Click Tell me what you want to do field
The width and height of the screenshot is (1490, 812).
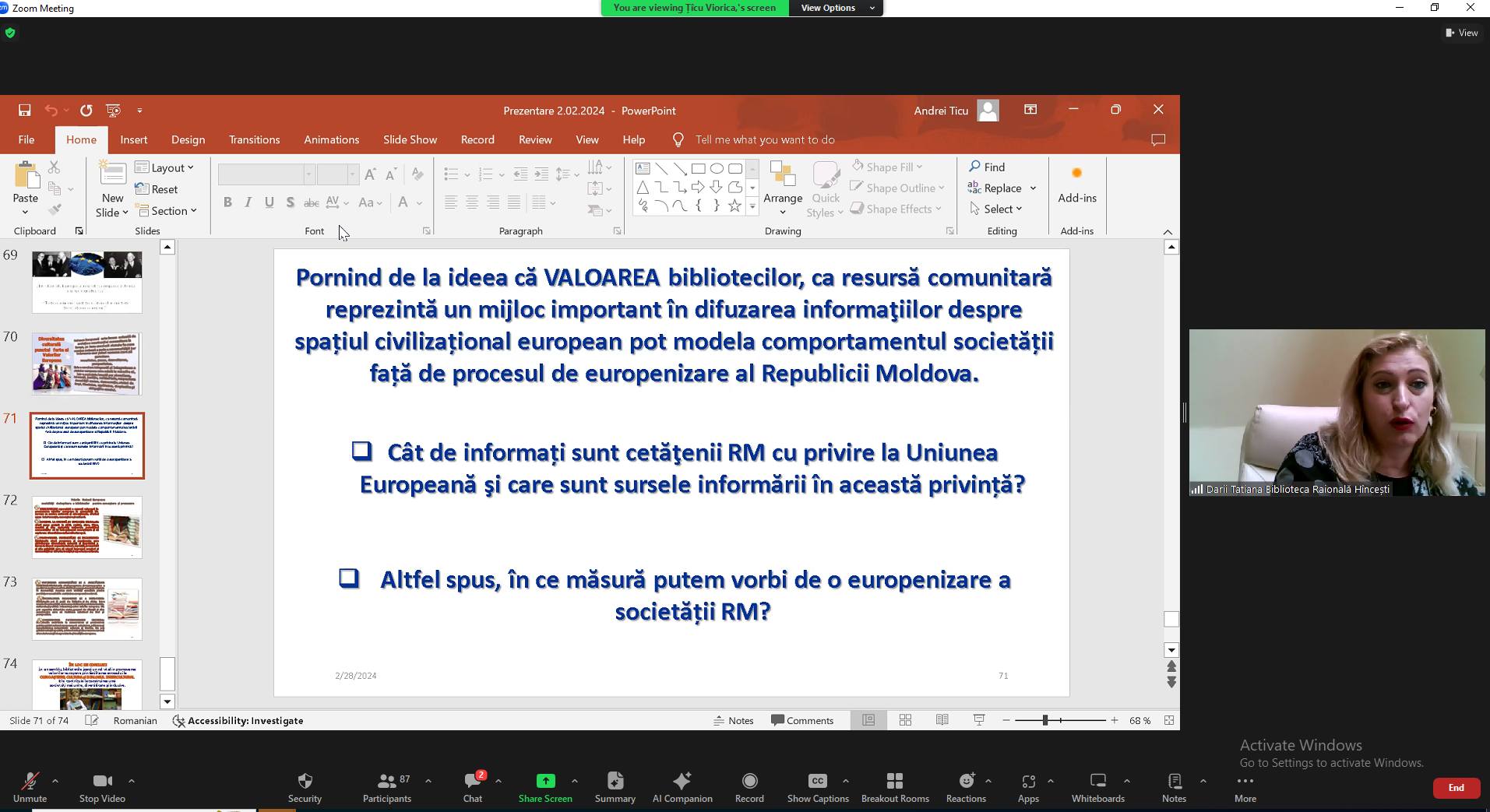[x=764, y=139]
